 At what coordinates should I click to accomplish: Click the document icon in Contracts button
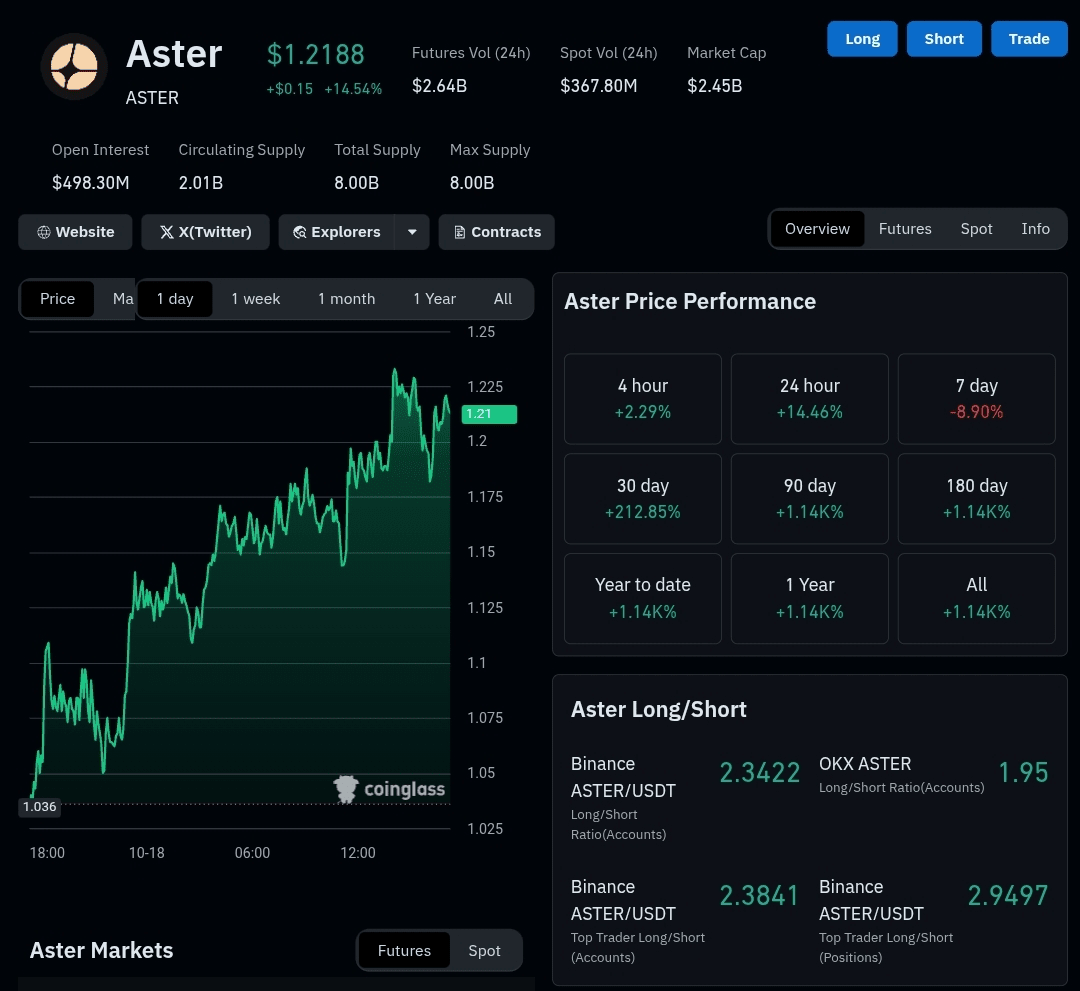[459, 232]
